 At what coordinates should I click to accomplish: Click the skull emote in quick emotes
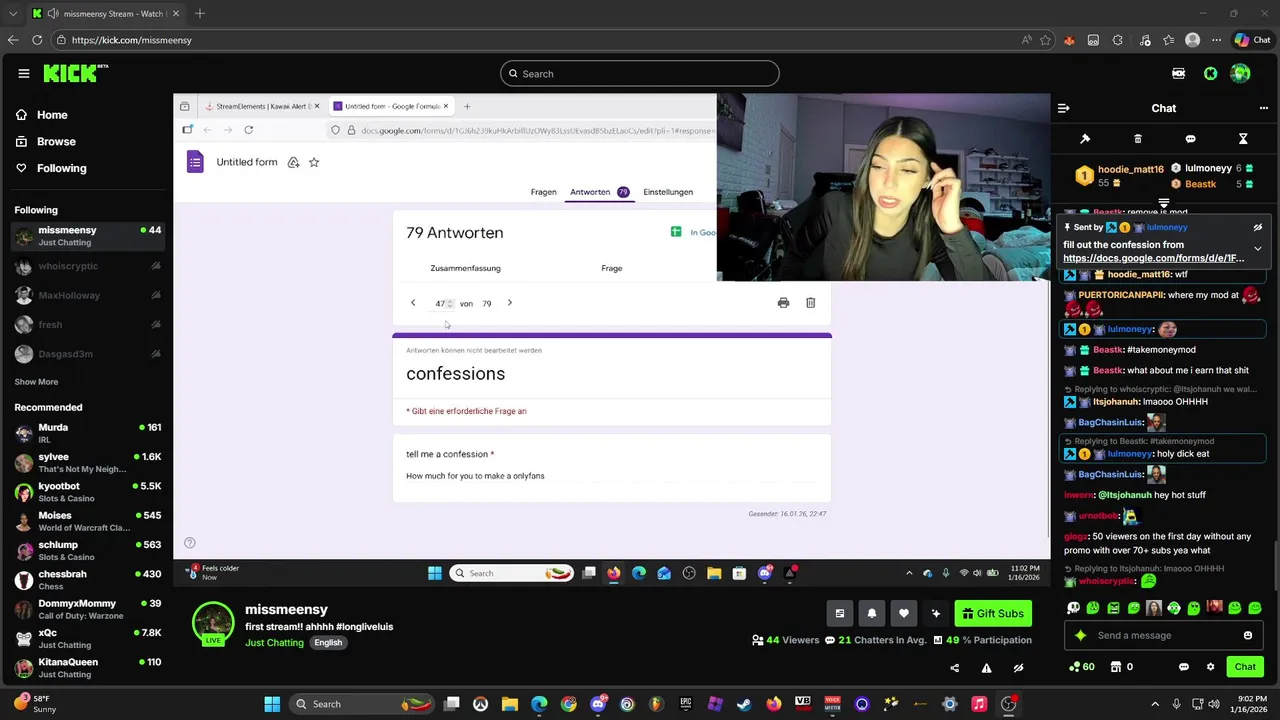point(1073,608)
